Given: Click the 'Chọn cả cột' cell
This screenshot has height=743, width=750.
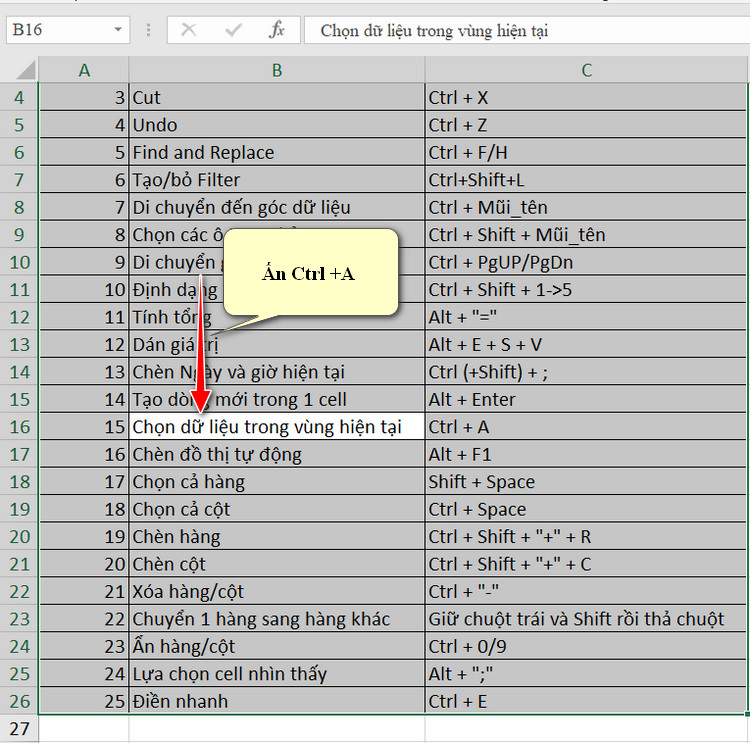Looking at the screenshot, I should pos(276,509).
